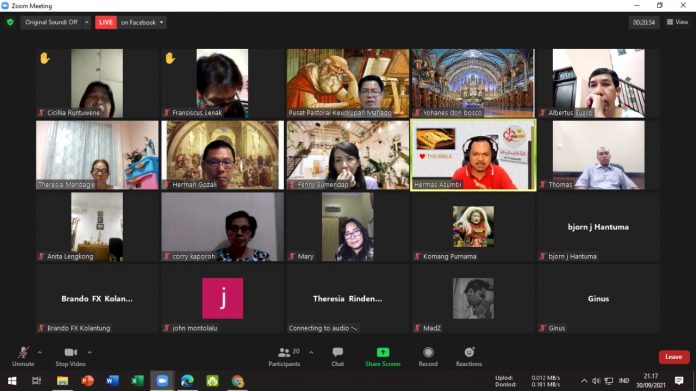Open the Windows Start menu

12,381
